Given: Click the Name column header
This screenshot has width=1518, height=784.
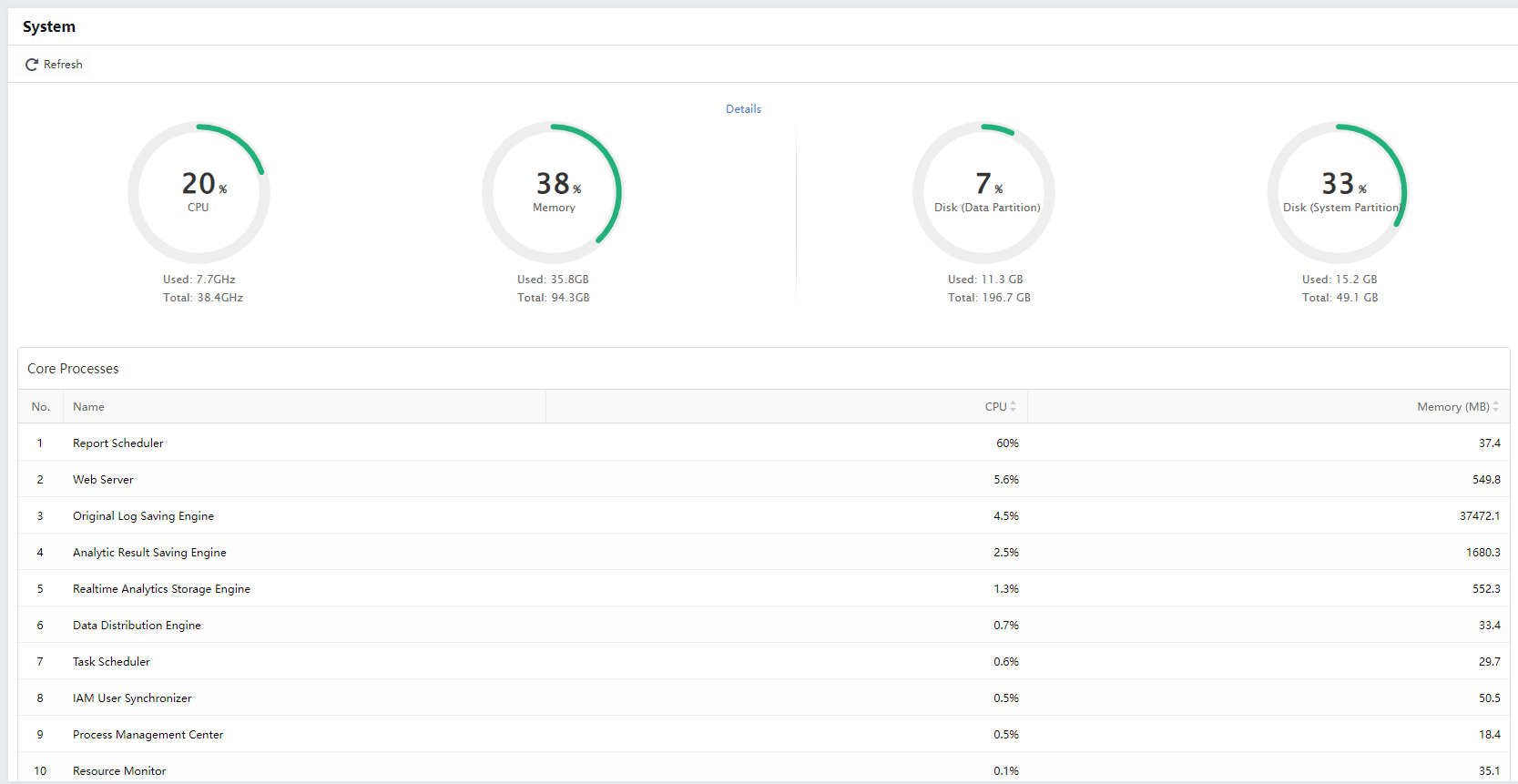Looking at the screenshot, I should 88,407.
